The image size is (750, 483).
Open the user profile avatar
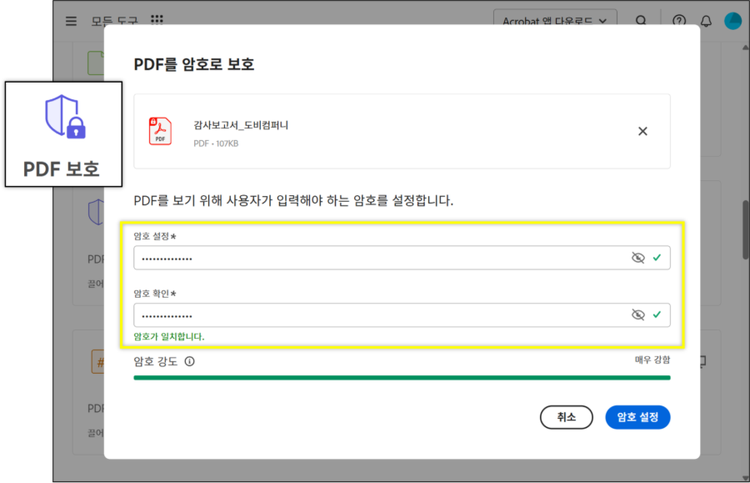[733, 21]
